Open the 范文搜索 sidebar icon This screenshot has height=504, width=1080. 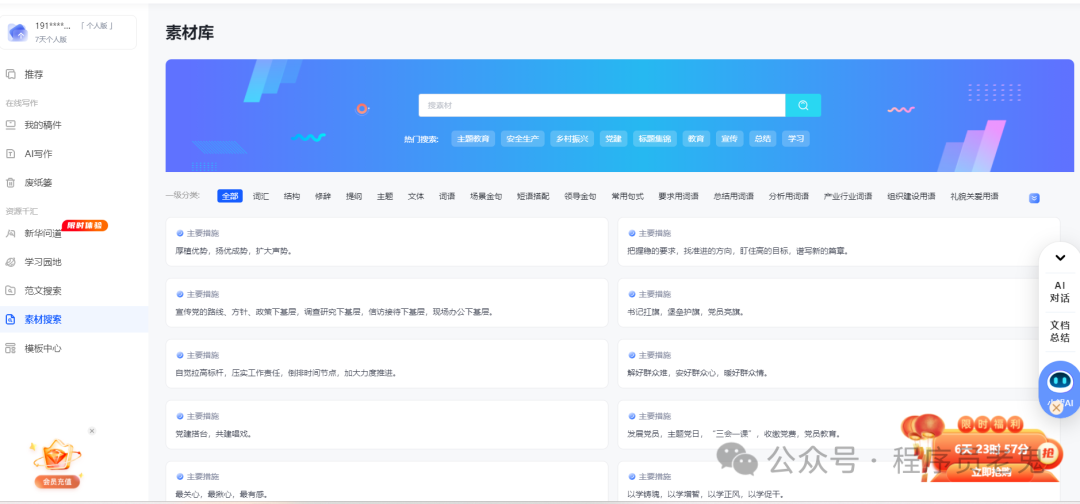pos(10,291)
